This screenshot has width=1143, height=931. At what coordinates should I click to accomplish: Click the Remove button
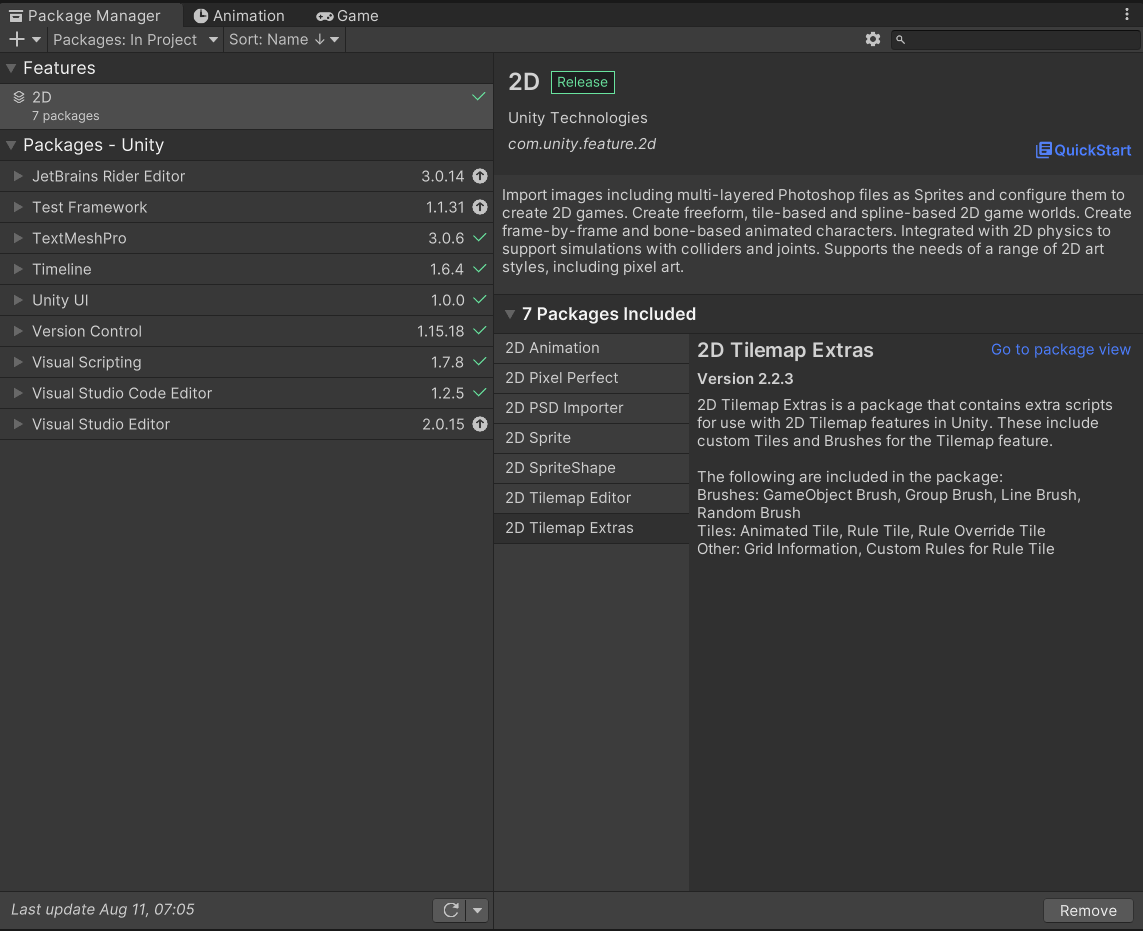(x=1088, y=911)
